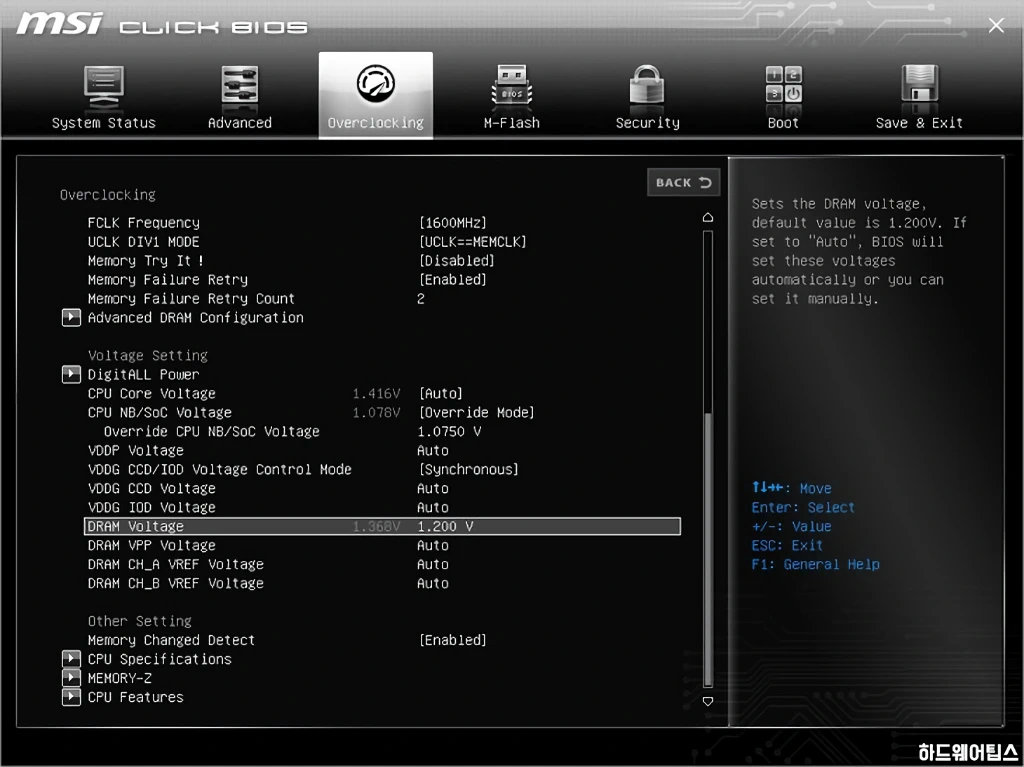Click the CPU Features label
Viewport: 1024px width, 767px height.
click(x=136, y=697)
